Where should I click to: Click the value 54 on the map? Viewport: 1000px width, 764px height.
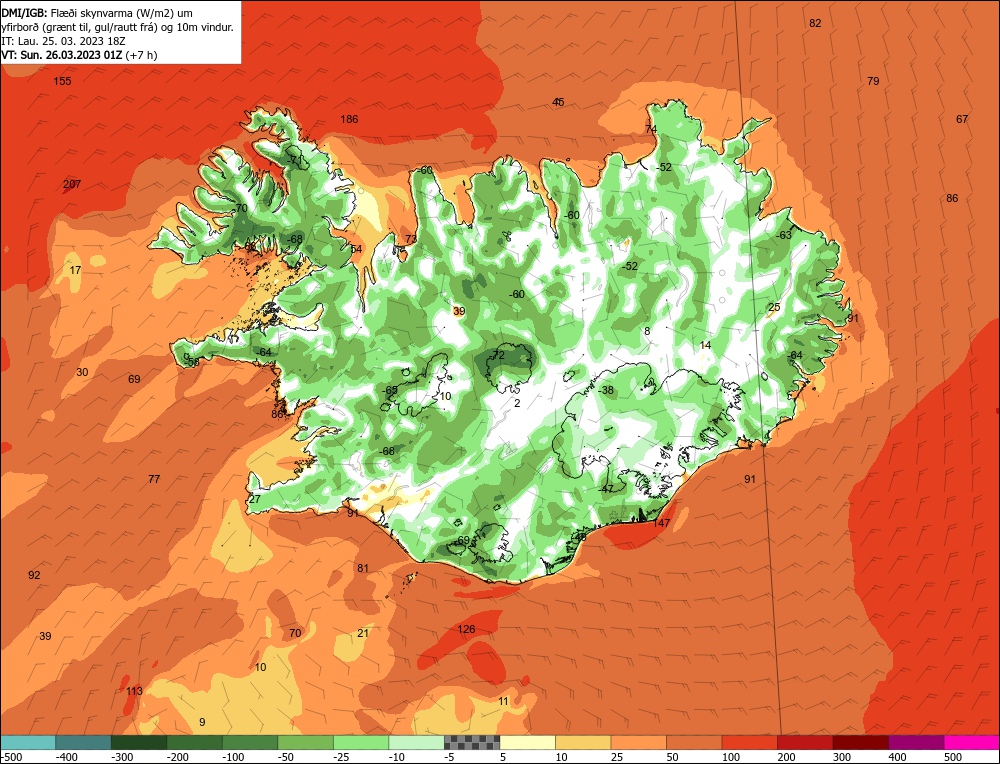[356, 249]
